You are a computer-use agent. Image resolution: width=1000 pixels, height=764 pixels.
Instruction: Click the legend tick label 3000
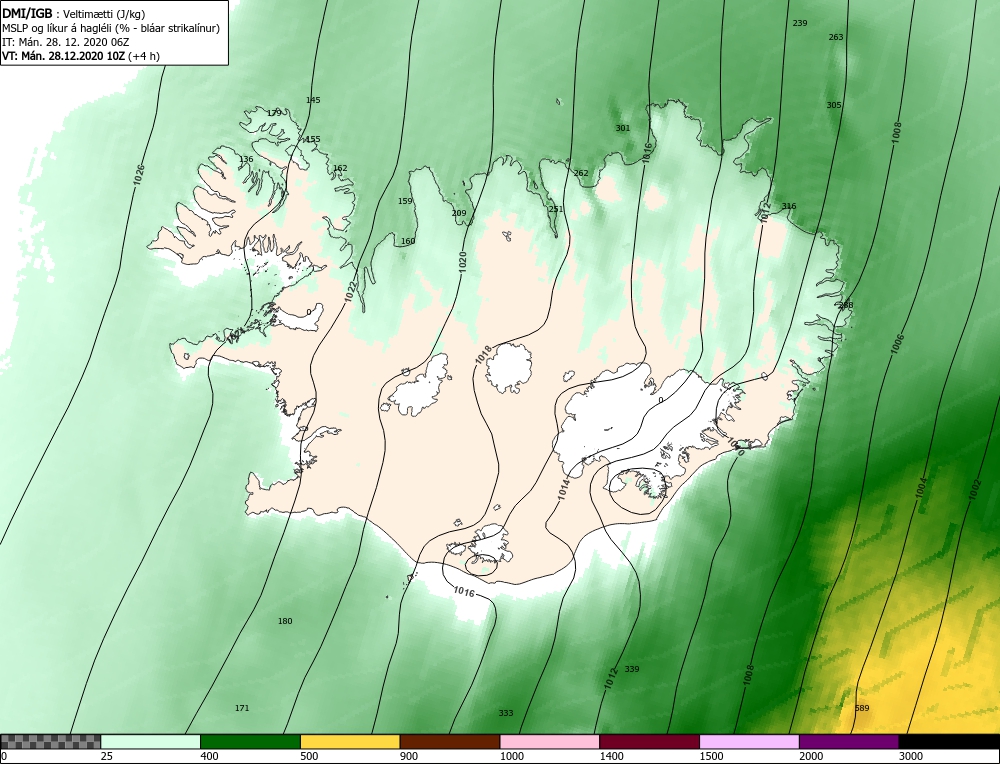tap(910, 756)
